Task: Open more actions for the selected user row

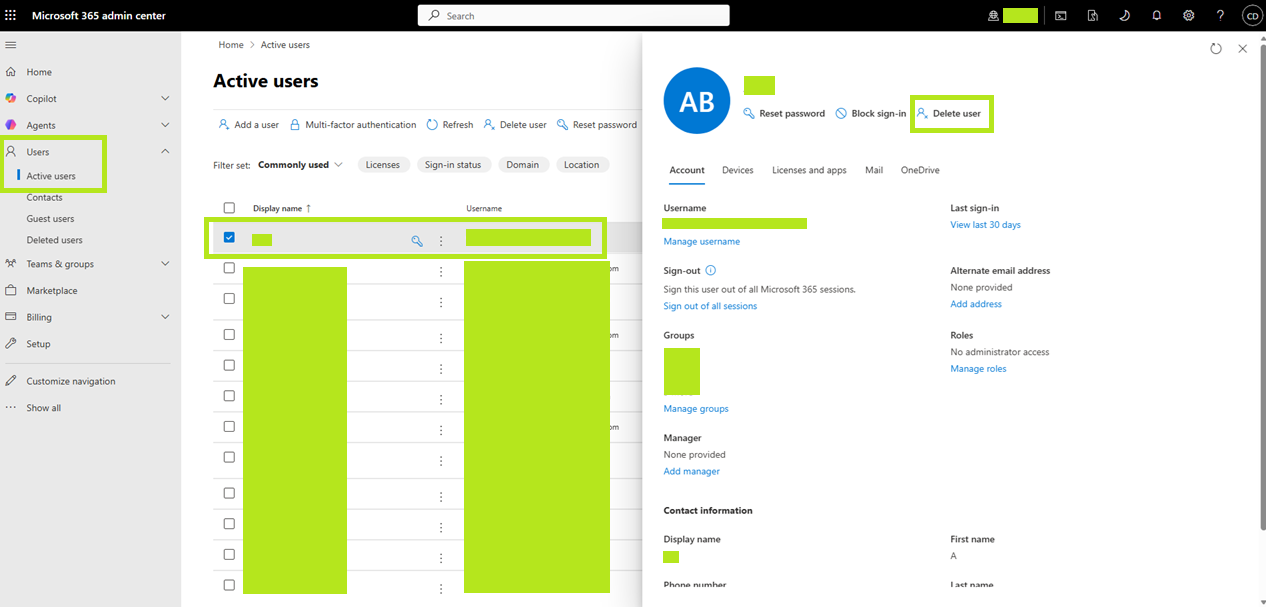Action: (x=441, y=241)
